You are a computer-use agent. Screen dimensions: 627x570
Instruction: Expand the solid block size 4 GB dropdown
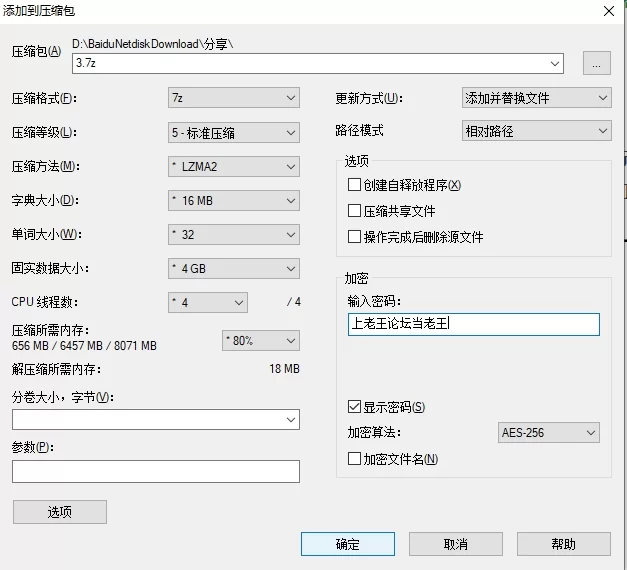pos(234,269)
